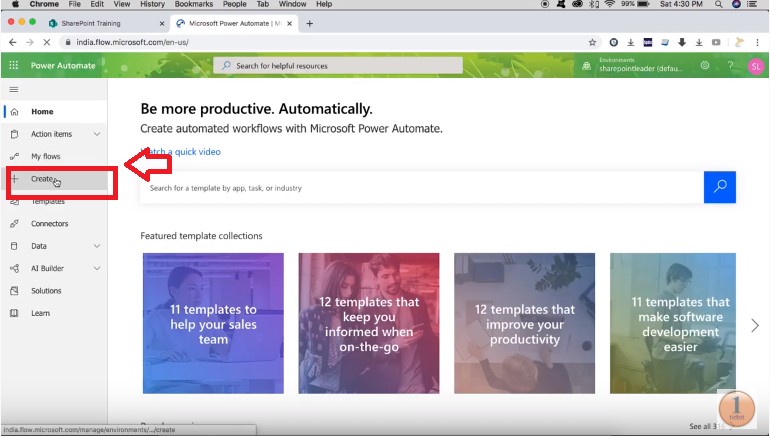Screen dimensions: 770x436
Task: Switch to the SharePoint Training tab
Action: coord(98,22)
